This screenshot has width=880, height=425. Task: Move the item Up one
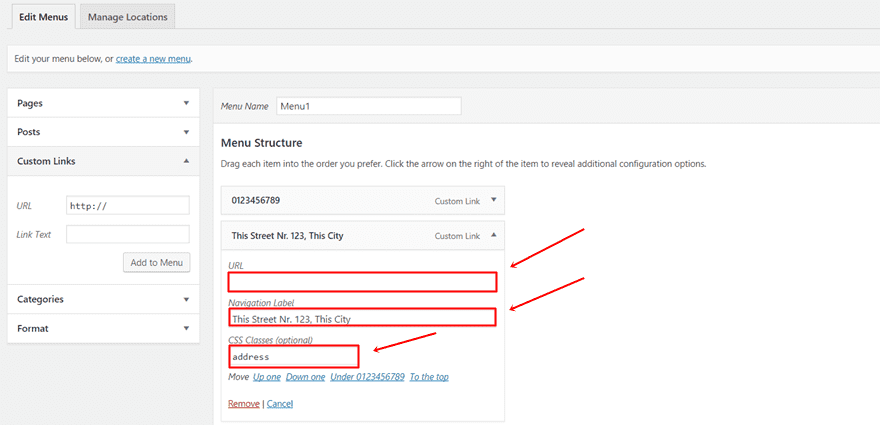click(x=267, y=377)
